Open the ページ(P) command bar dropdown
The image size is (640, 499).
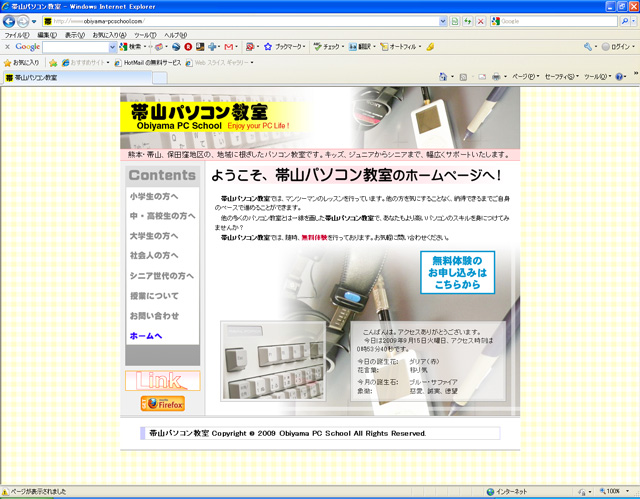(525, 77)
